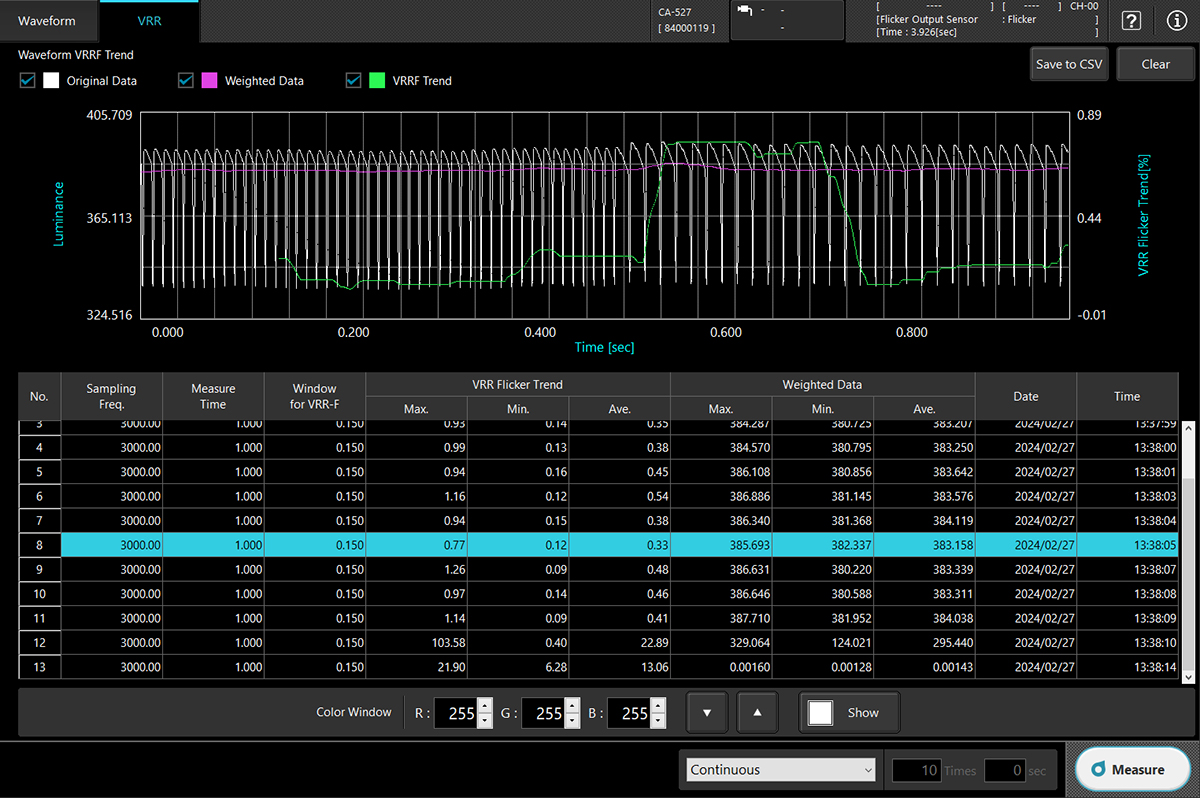This screenshot has height=798, width=1200.
Task: Click scrollbar down arrow in table
Action: 1187,677
